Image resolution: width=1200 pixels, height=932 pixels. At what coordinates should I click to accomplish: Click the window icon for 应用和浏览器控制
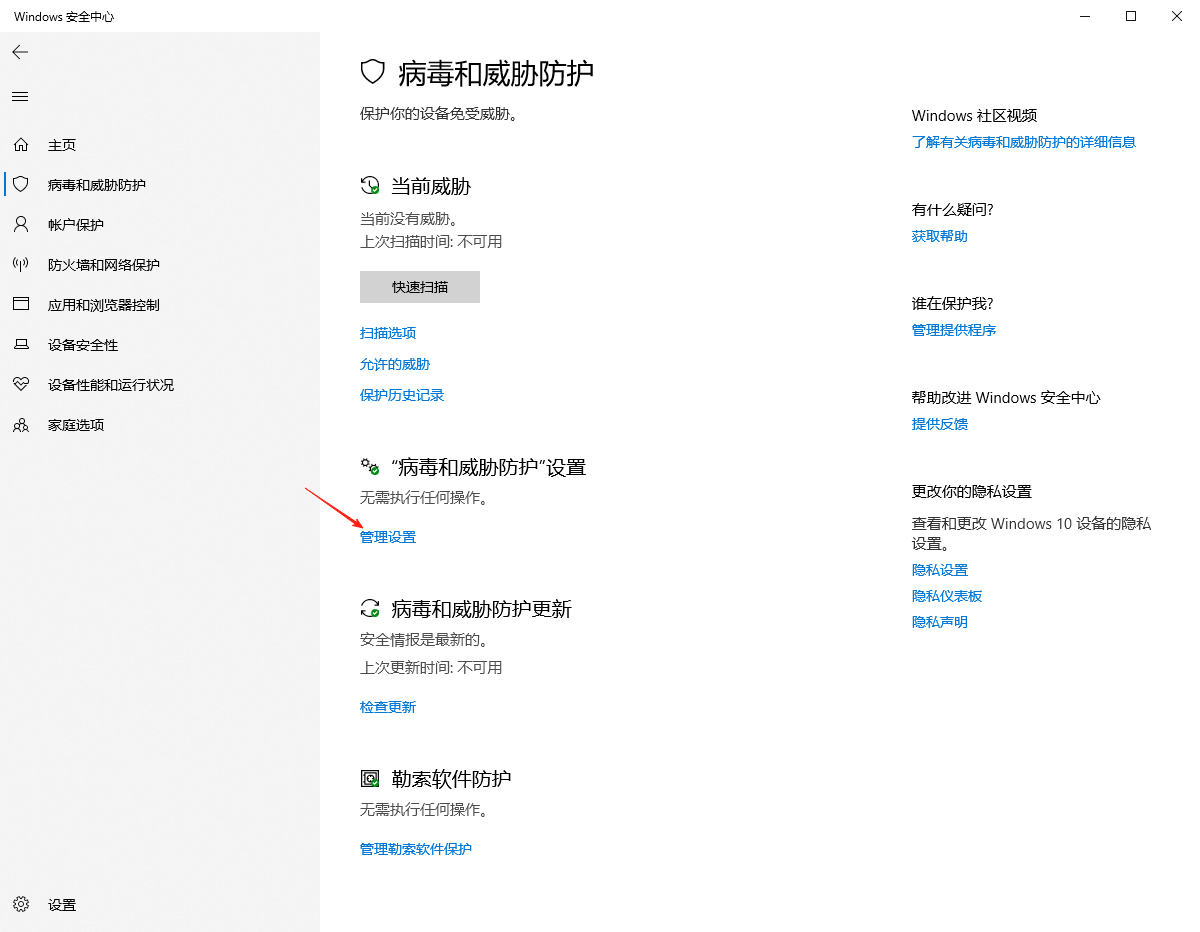coord(21,305)
